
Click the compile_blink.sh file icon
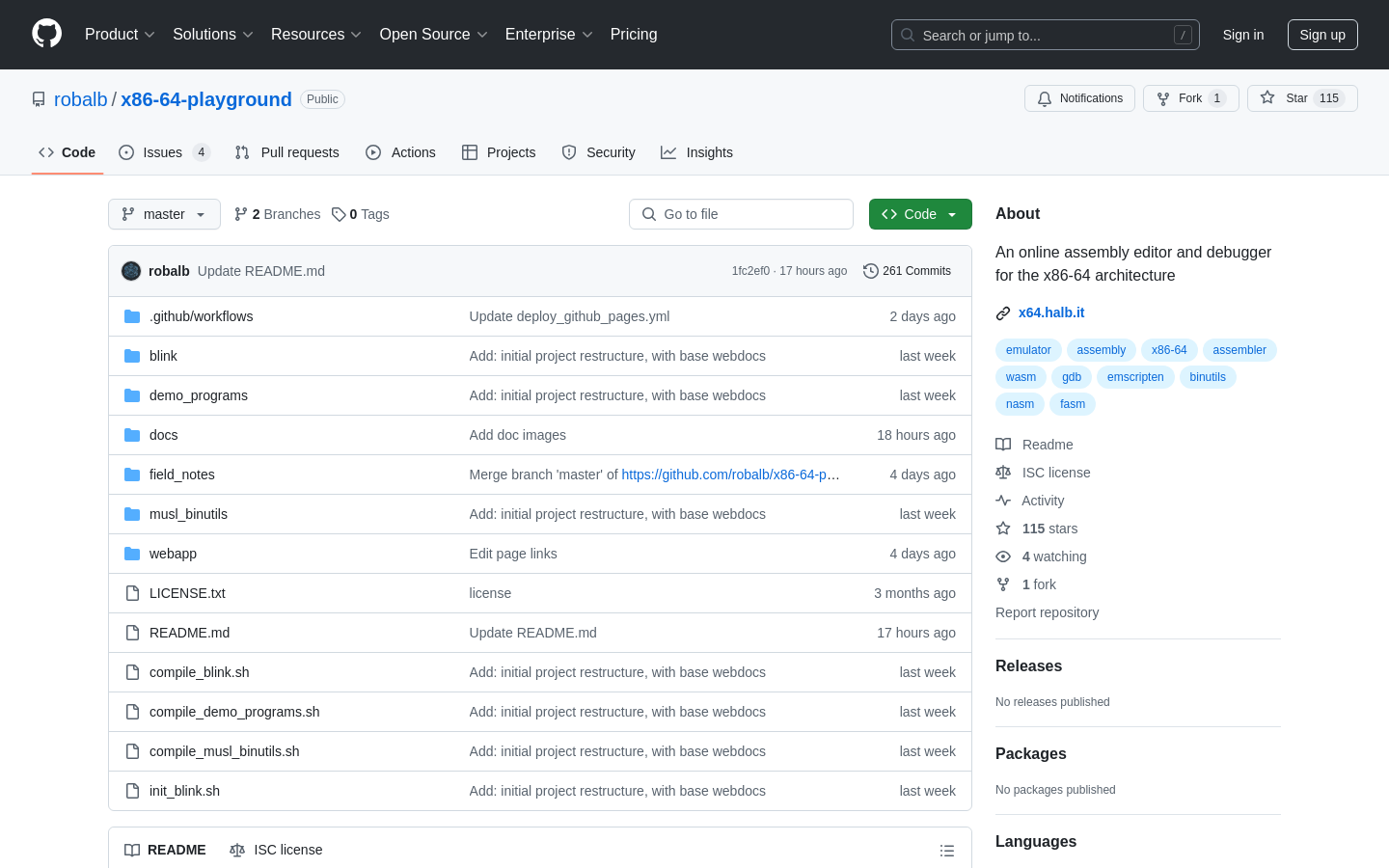coord(132,672)
